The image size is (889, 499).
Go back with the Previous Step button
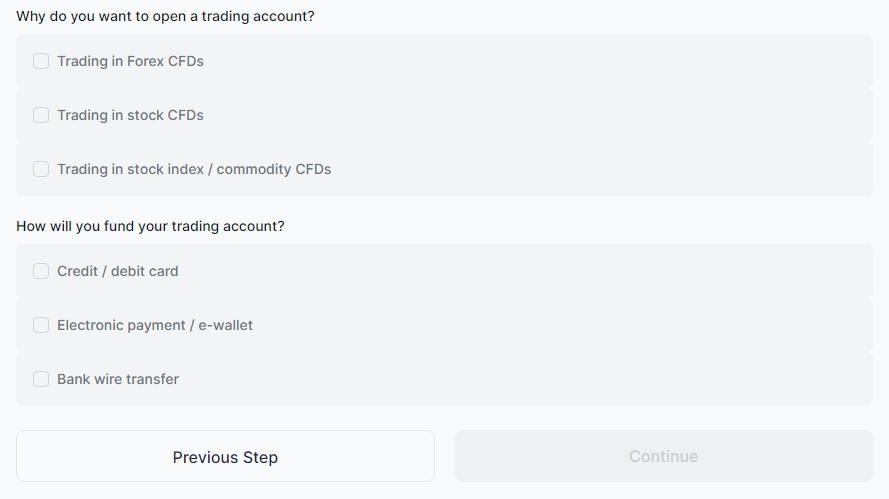pos(225,457)
